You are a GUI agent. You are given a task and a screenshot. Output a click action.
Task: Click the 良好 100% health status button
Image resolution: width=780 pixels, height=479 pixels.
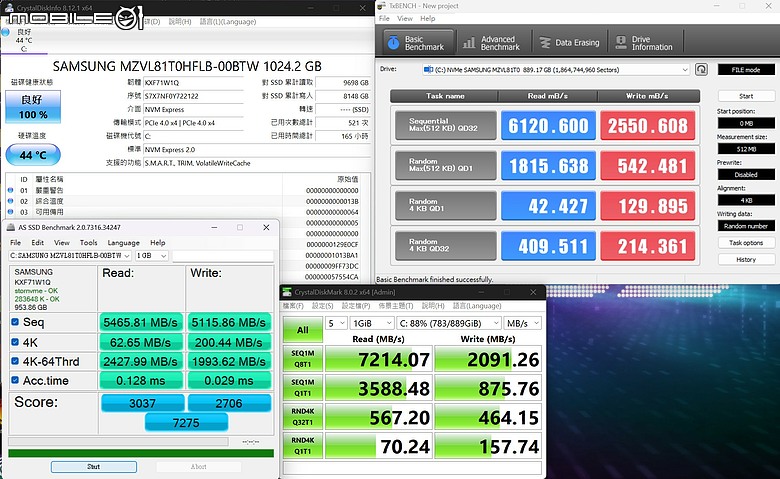coord(33,106)
